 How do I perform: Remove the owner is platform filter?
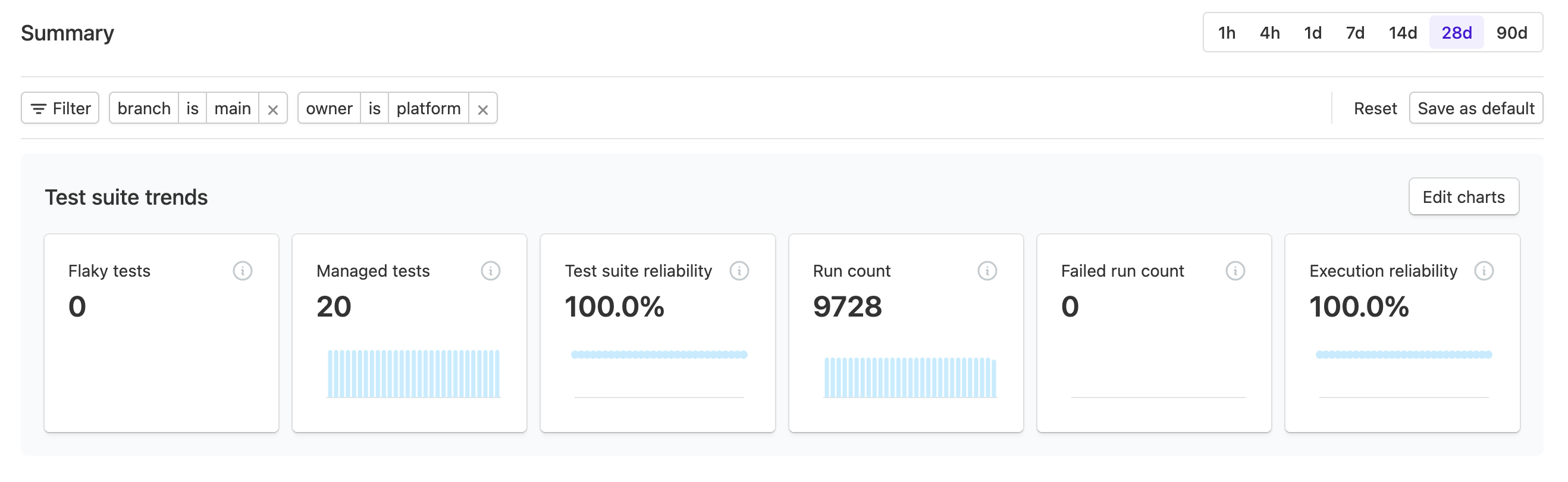pos(482,109)
